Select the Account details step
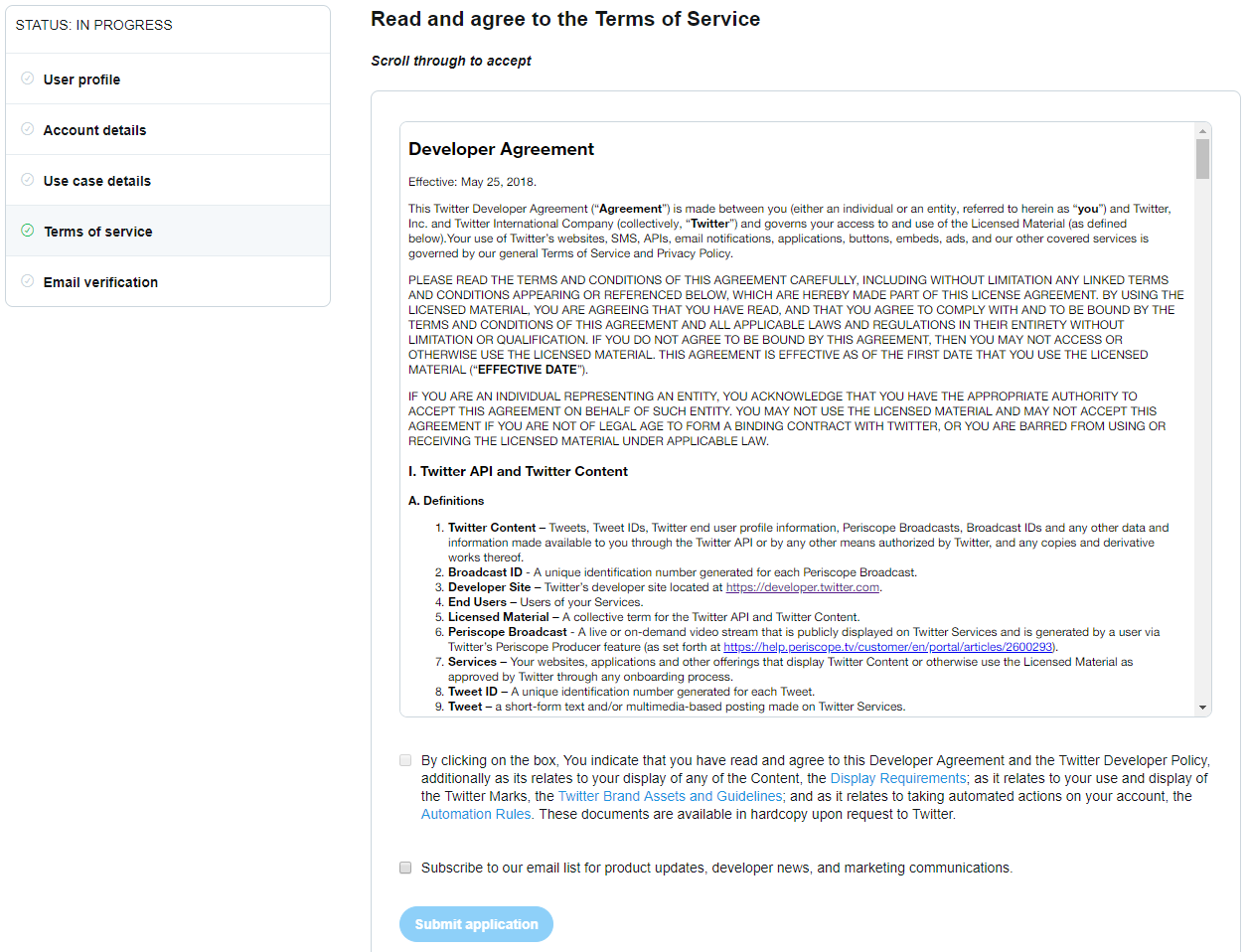1248x952 pixels. coord(94,129)
